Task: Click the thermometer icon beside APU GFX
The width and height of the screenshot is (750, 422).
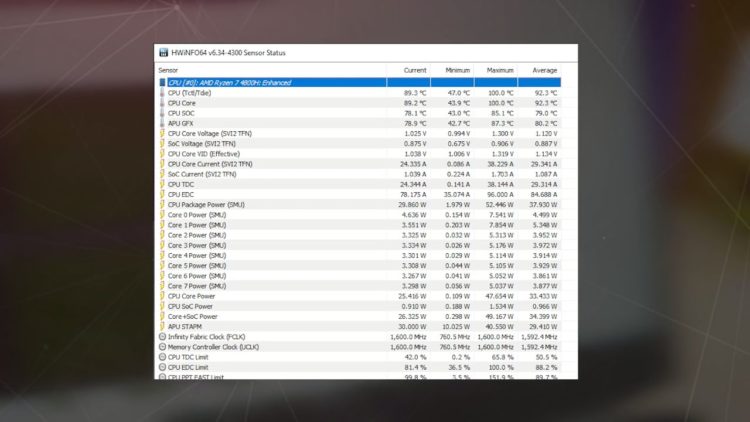Action: [162, 123]
